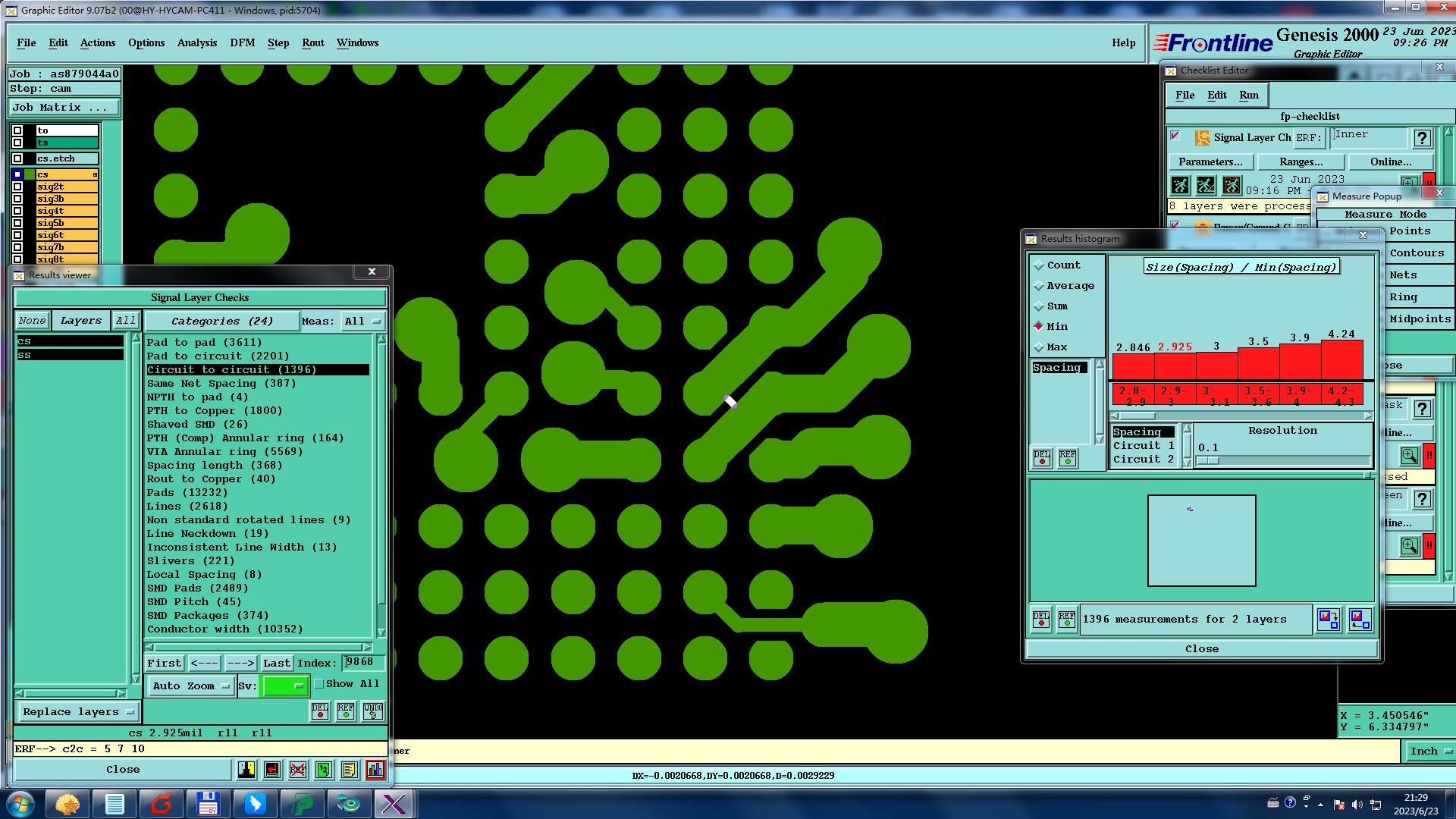Click the DEL icon beside the UNDO button

coord(320,711)
